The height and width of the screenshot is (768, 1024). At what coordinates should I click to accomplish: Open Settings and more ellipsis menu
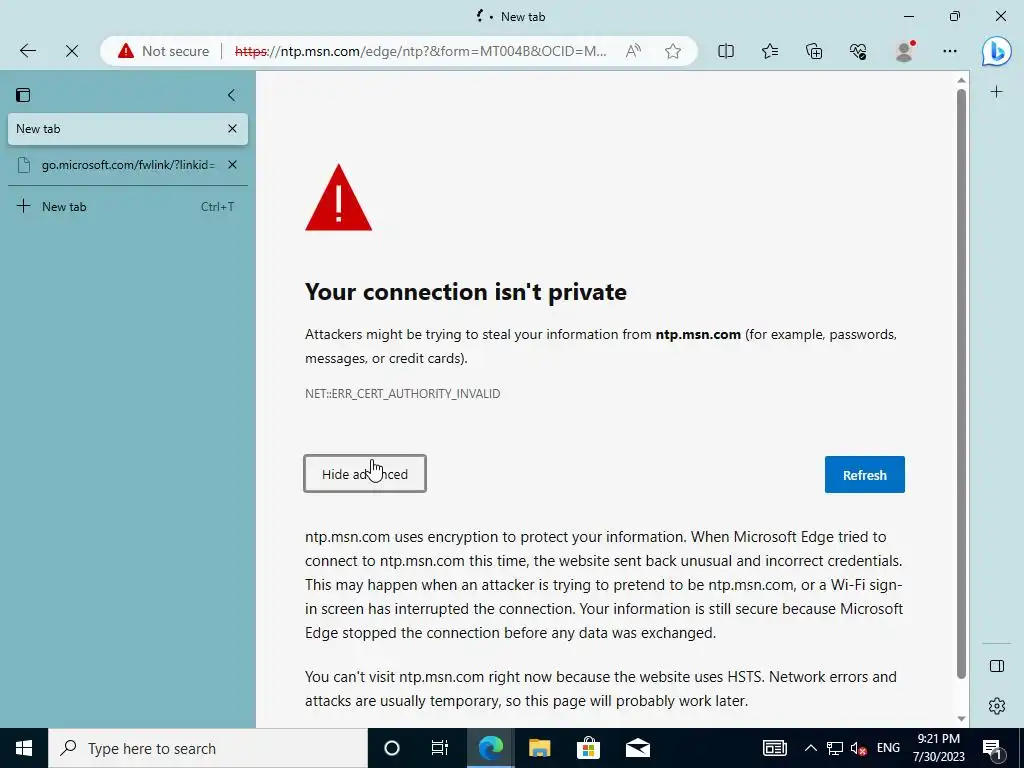[950, 51]
